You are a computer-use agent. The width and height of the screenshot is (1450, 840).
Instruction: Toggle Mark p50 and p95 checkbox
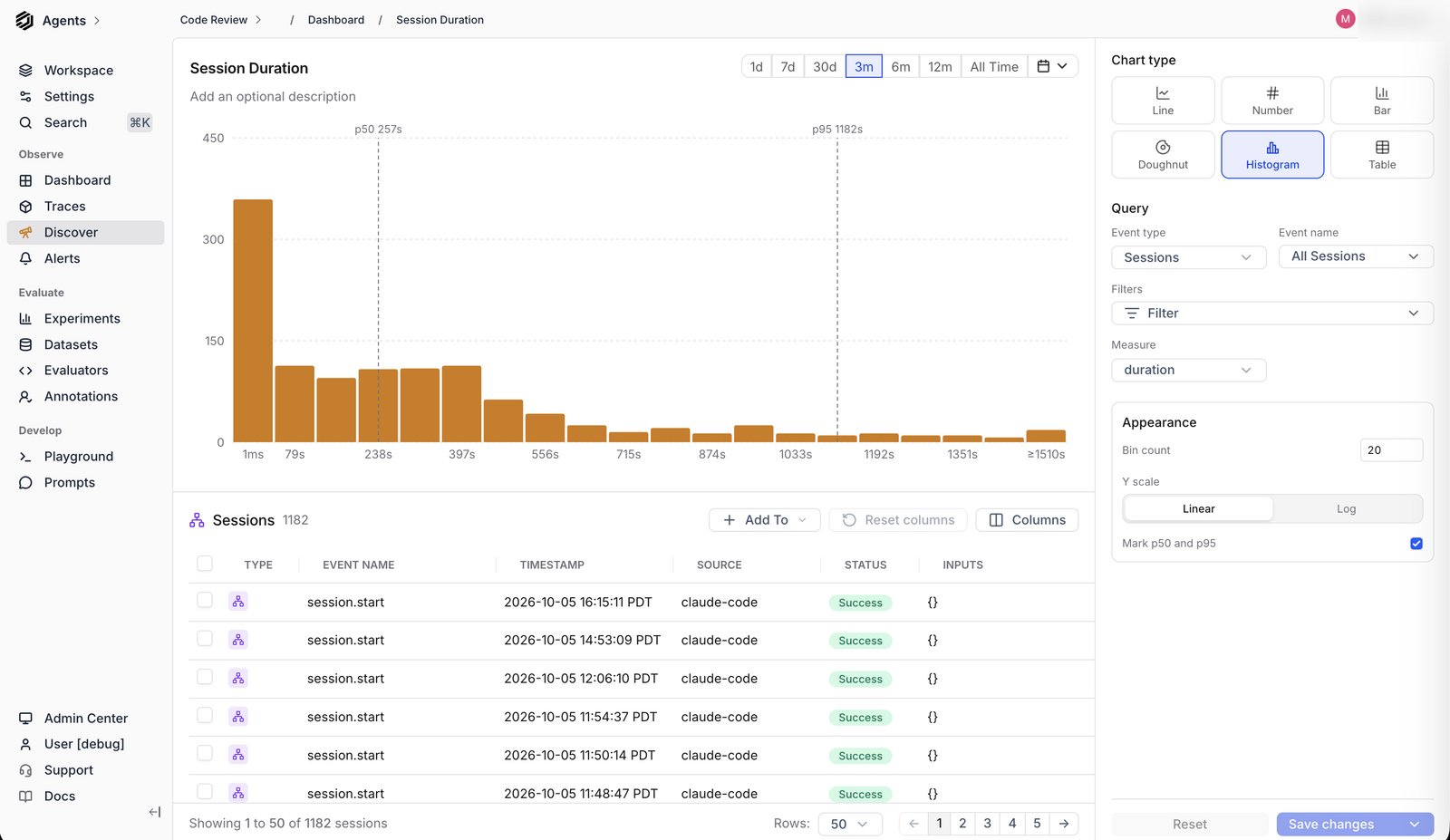pyautogui.click(x=1416, y=544)
